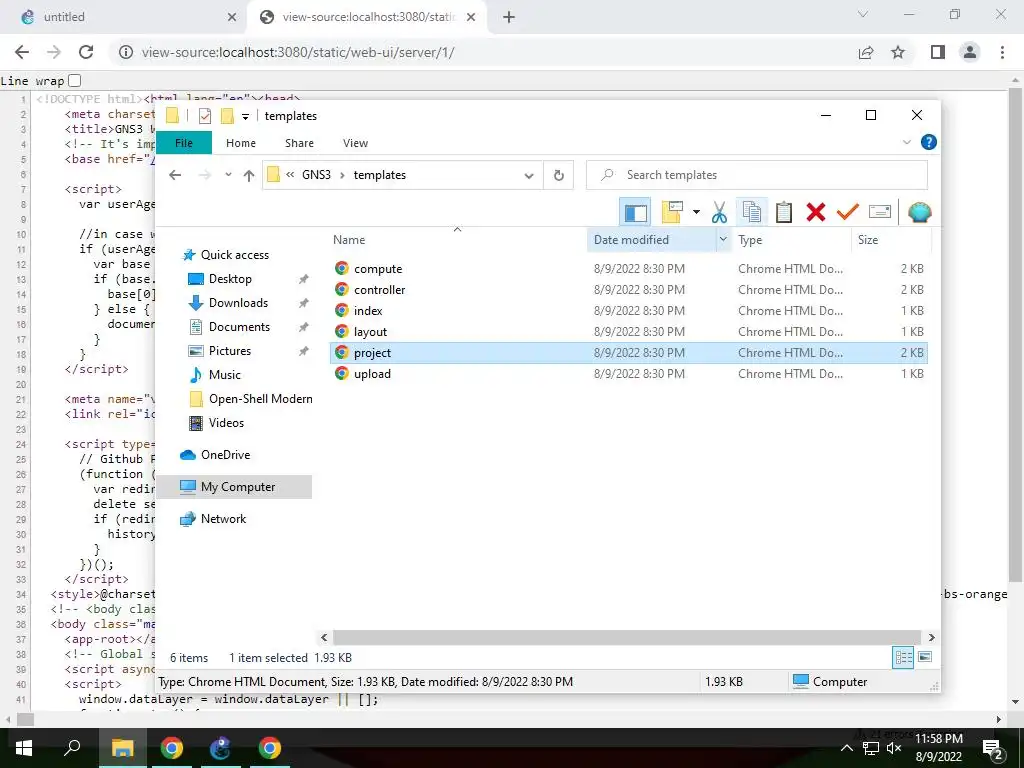Open address bar history dropdown
The image size is (1024, 768).
529,175
